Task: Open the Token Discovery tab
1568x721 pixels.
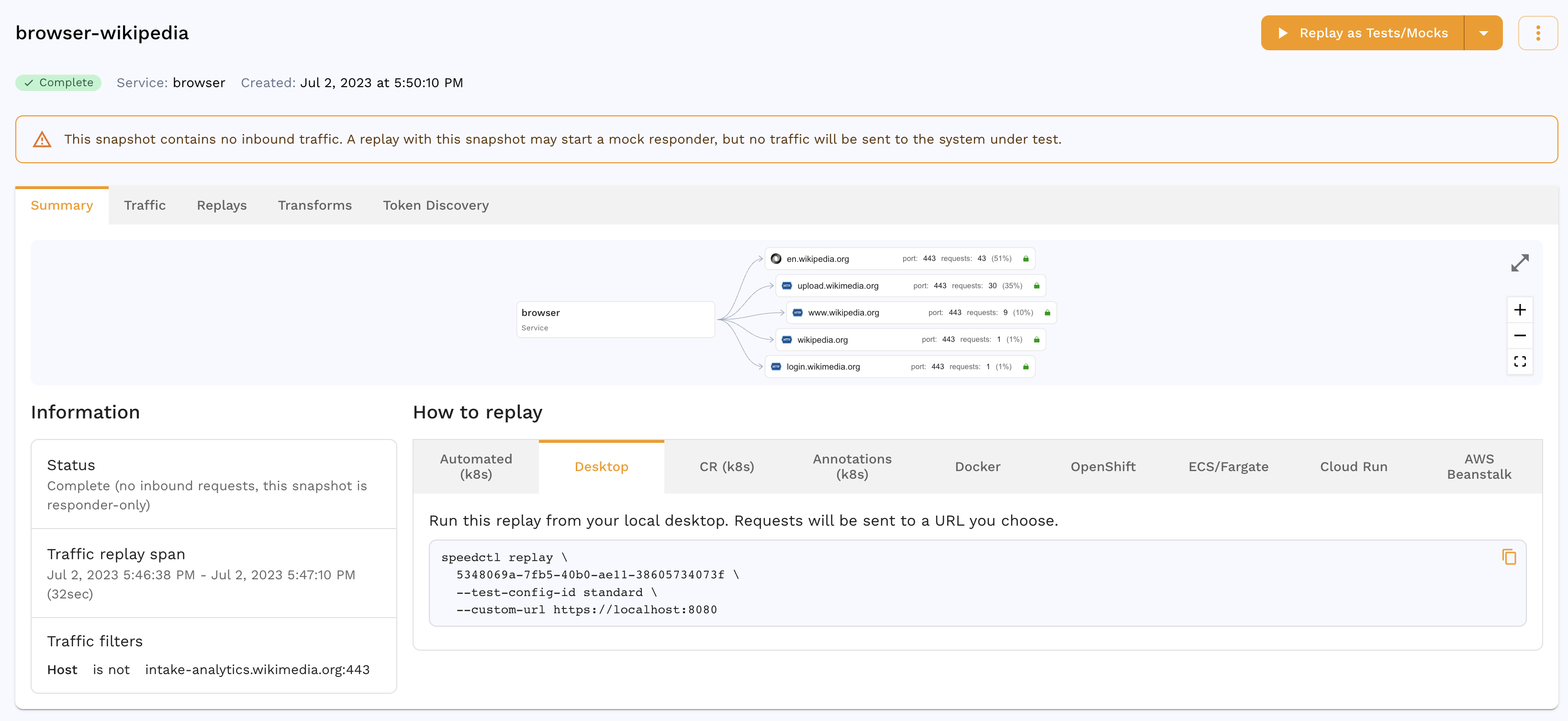Action: point(436,205)
